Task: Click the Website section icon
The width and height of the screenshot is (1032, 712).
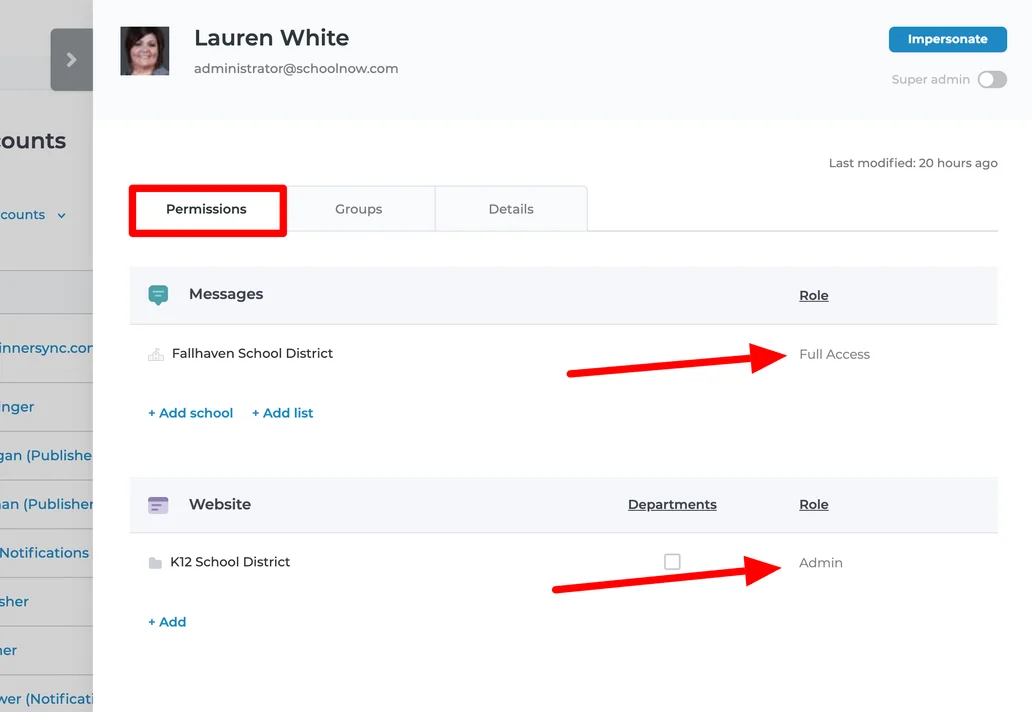Action: (x=158, y=505)
